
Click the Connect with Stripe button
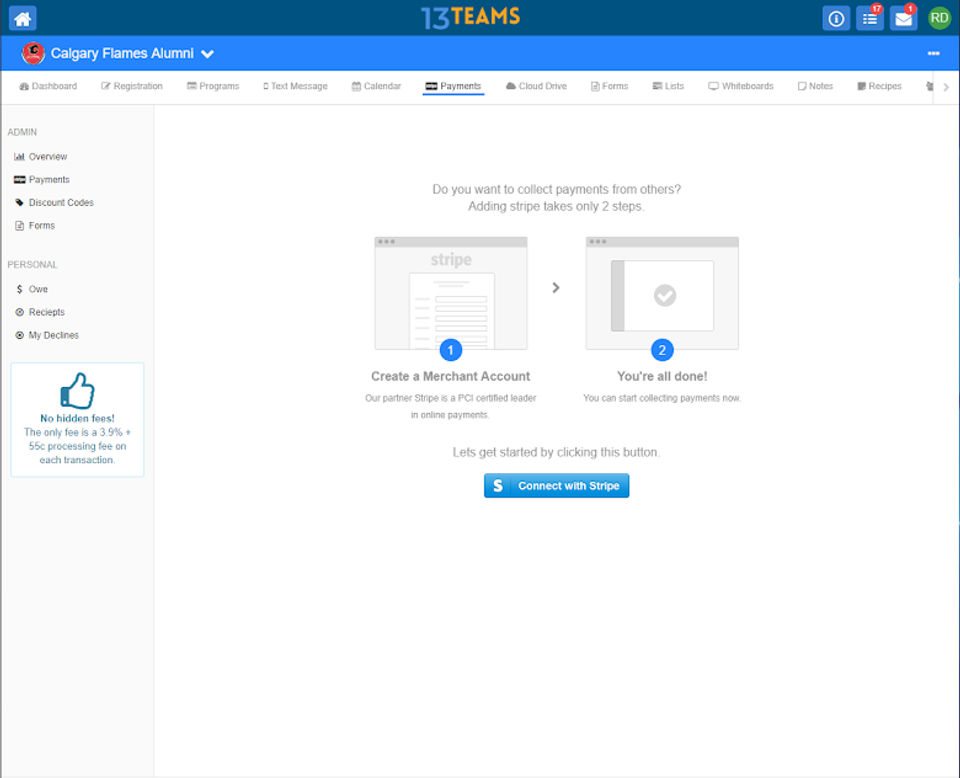point(556,485)
